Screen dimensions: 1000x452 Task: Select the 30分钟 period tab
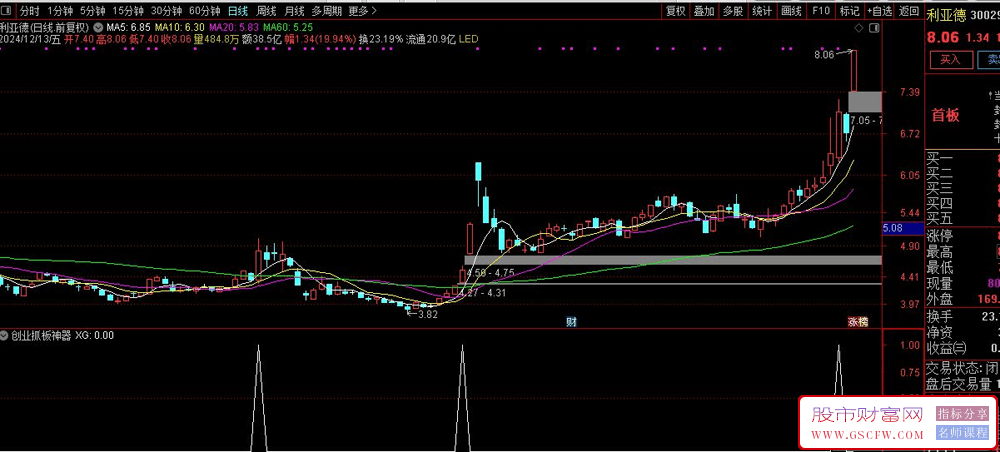tap(166, 11)
